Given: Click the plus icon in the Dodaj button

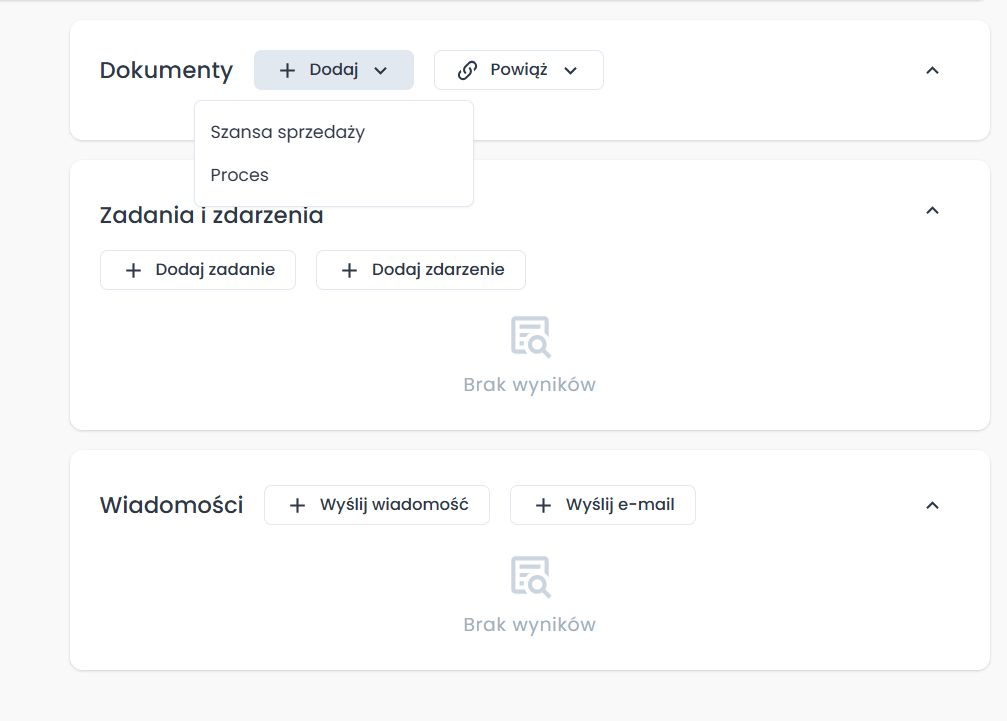Looking at the screenshot, I should [287, 71].
